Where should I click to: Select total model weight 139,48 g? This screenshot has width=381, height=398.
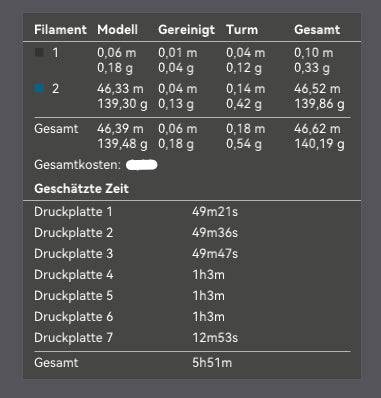click(122, 144)
